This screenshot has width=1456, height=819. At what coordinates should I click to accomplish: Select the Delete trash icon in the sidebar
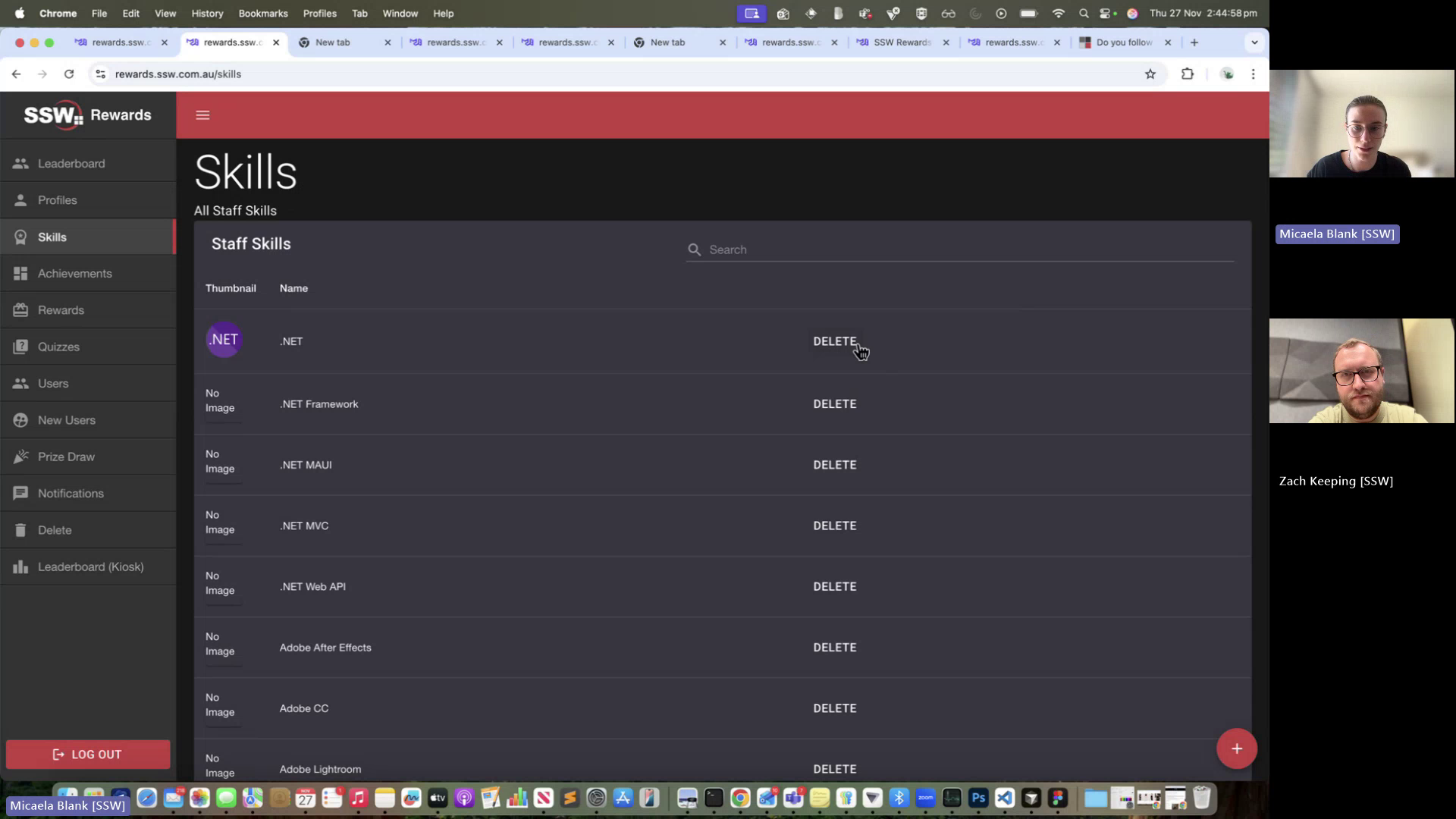[x=21, y=529]
